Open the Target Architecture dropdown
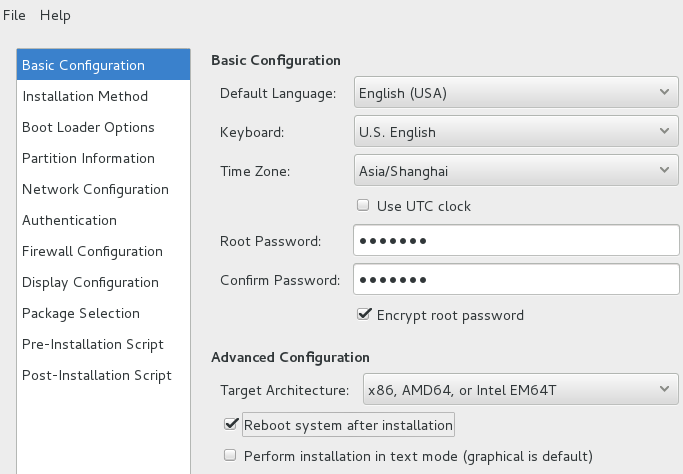The height and width of the screenshot is (474, 683). point(521,389)
